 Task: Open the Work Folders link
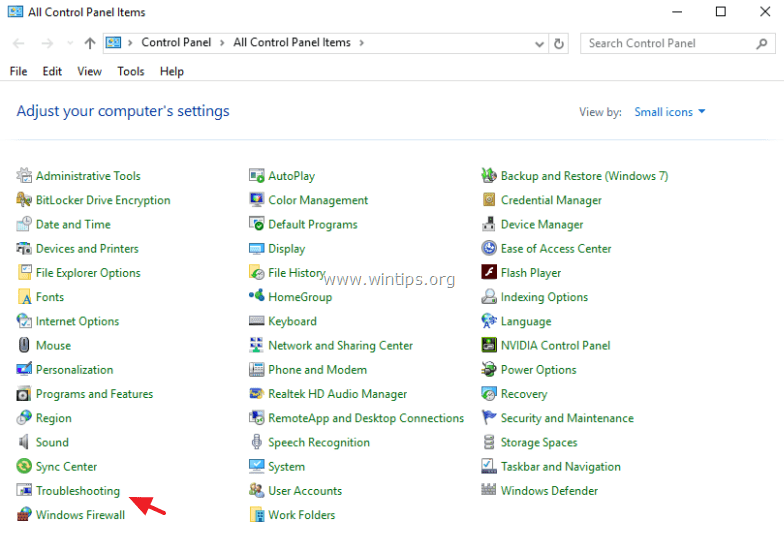[302, 515]
